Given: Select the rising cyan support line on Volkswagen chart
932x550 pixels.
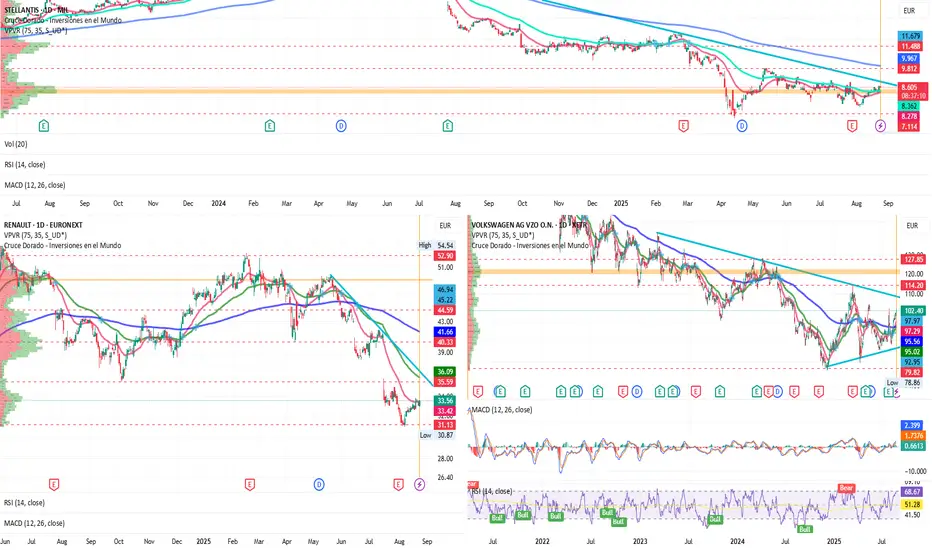Looking at the screenshot, I should [862, 357].
